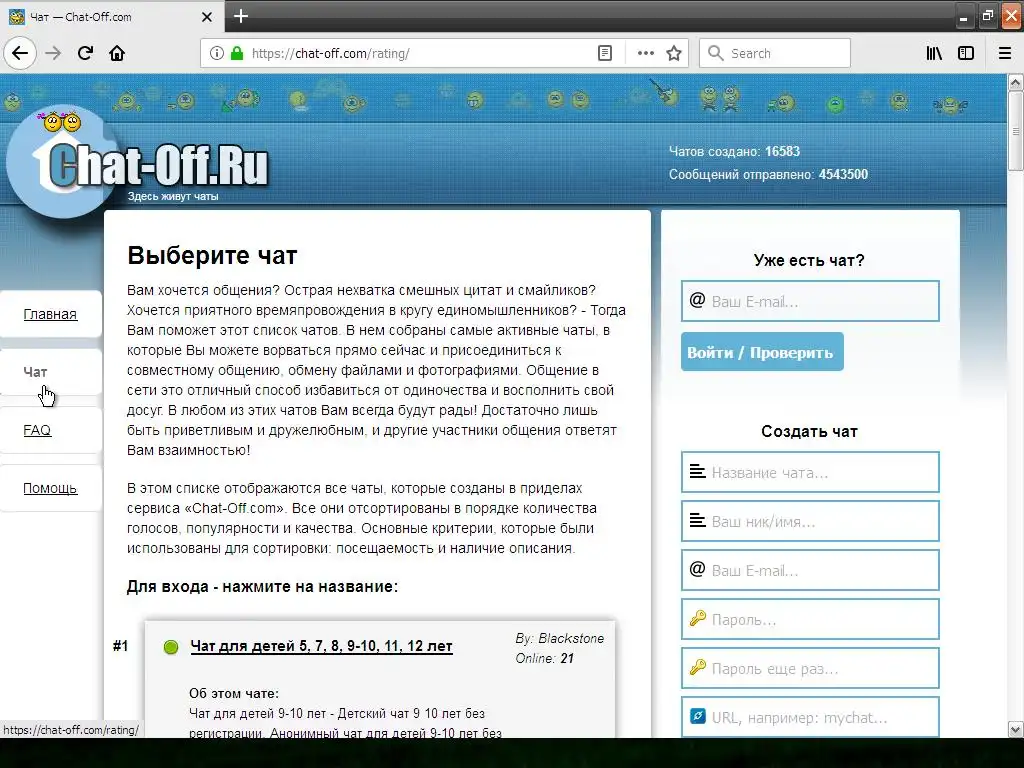Click the "Чатов создано: 16583" counter
1024x768 pixels.
point(734,152)
